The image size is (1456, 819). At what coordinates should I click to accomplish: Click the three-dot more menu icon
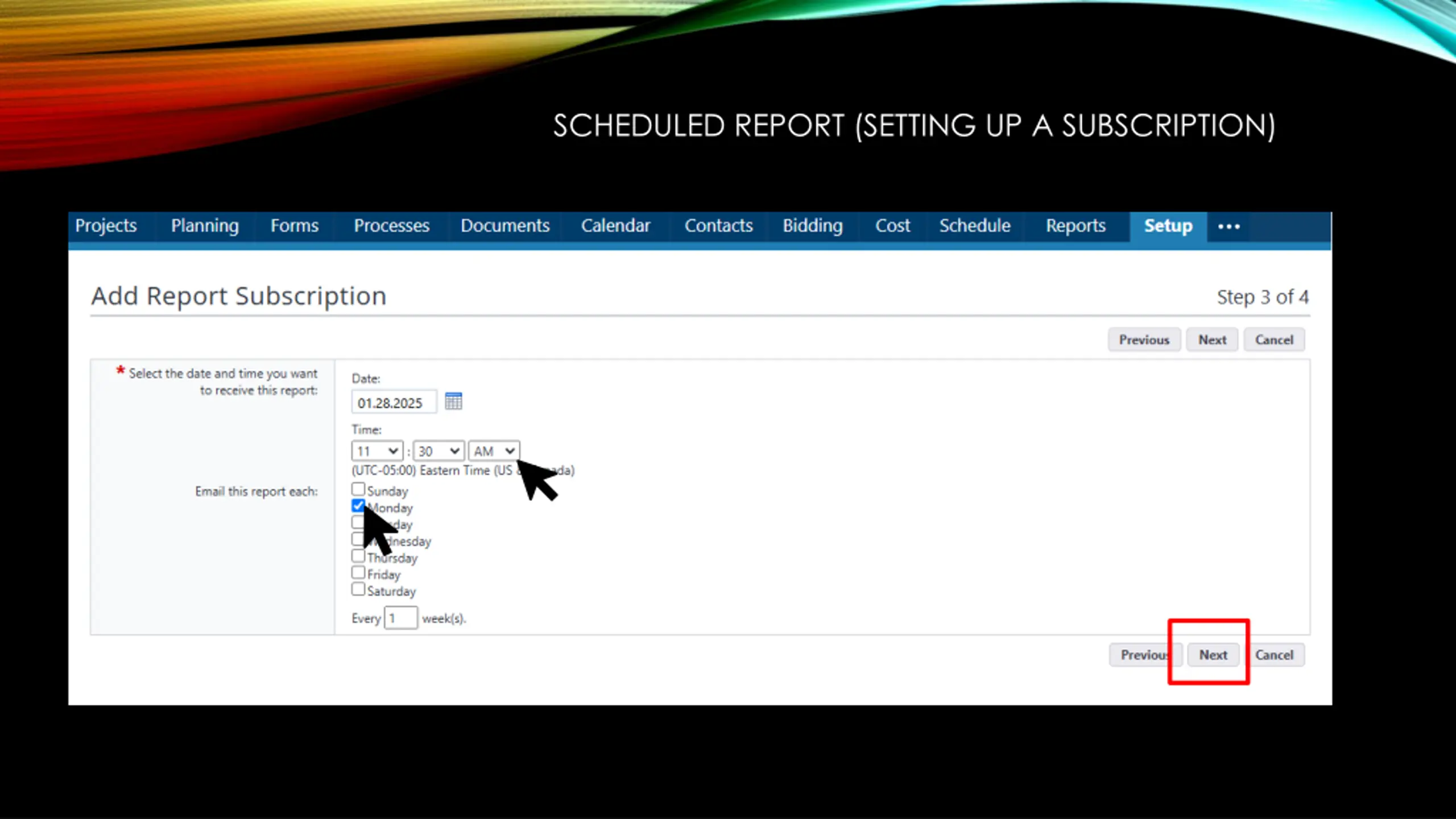coord(1228,226)
